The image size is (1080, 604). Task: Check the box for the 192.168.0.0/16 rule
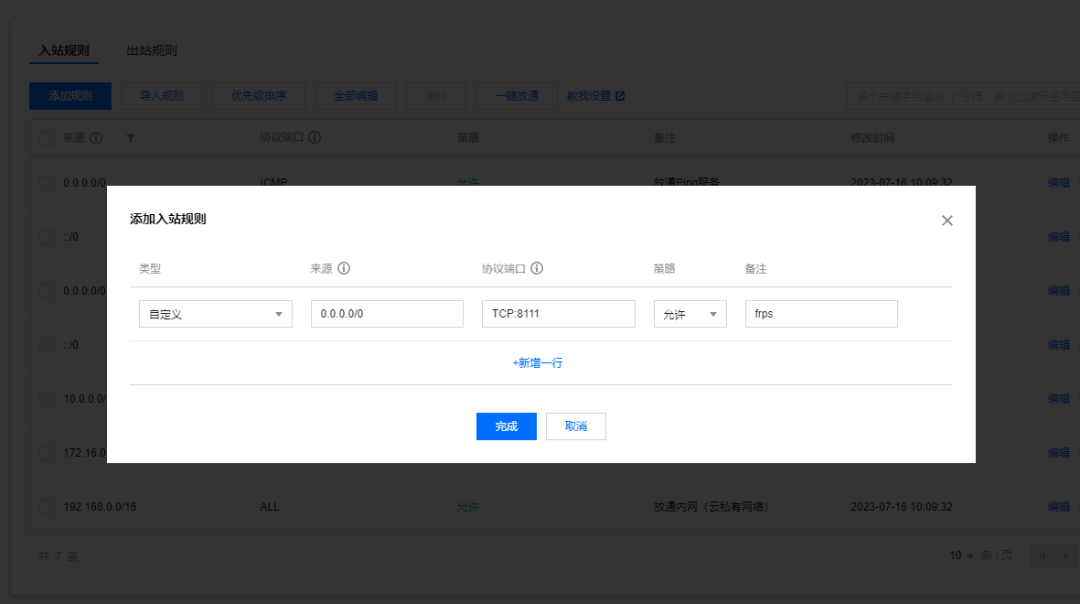coord(47,507)
